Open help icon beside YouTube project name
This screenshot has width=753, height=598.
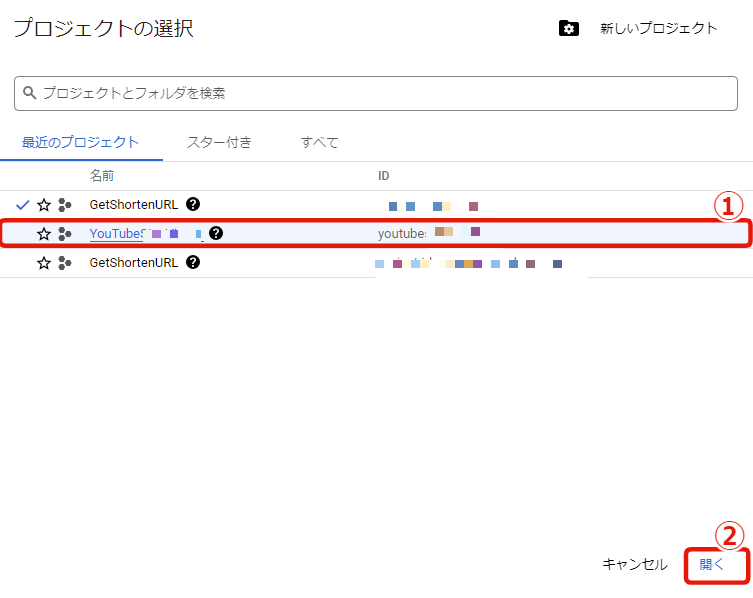[216, 234]
